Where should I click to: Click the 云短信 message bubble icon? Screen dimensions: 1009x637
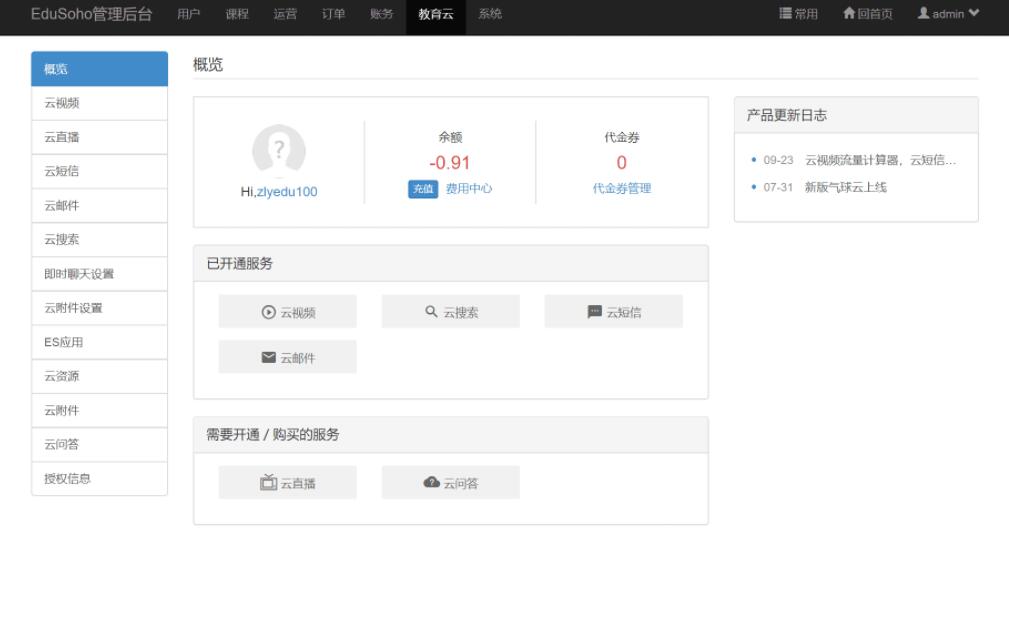click(594, 311)
